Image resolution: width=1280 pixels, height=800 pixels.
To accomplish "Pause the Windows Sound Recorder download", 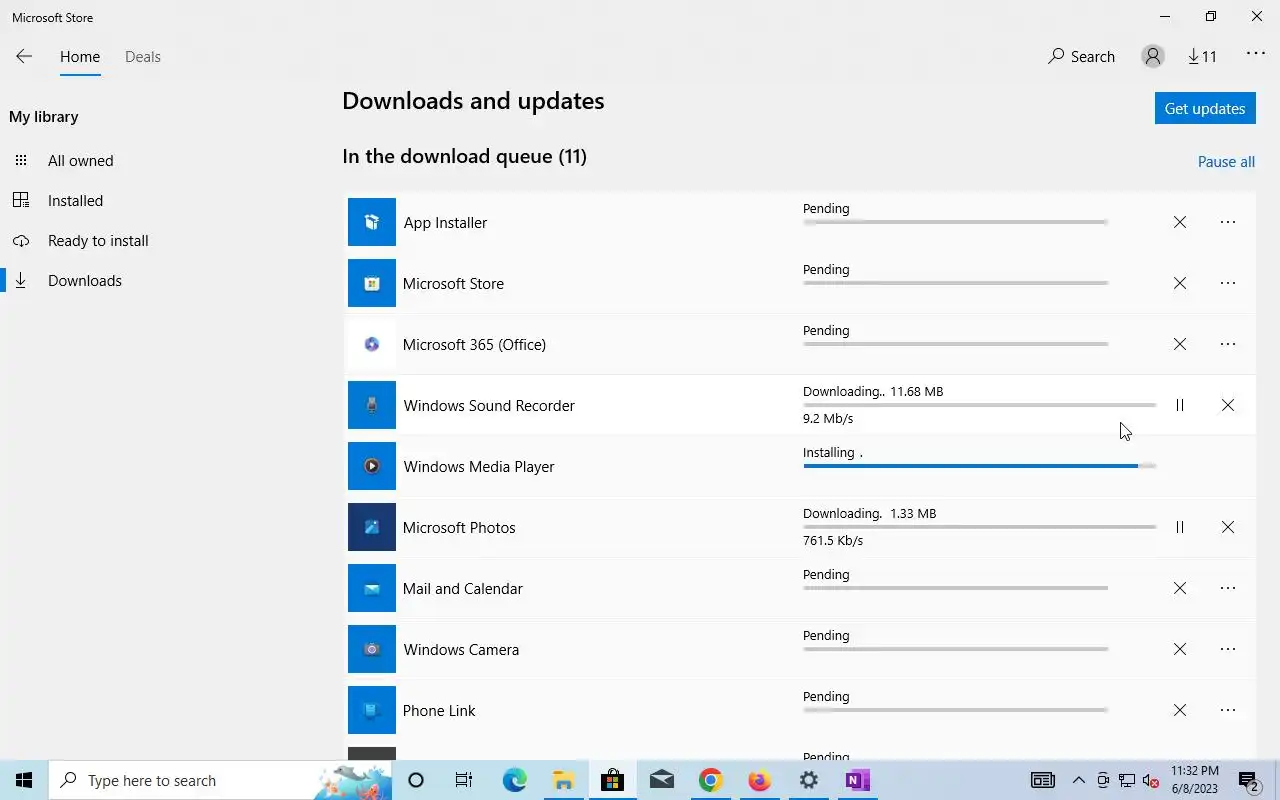I will pos(1180,405).
